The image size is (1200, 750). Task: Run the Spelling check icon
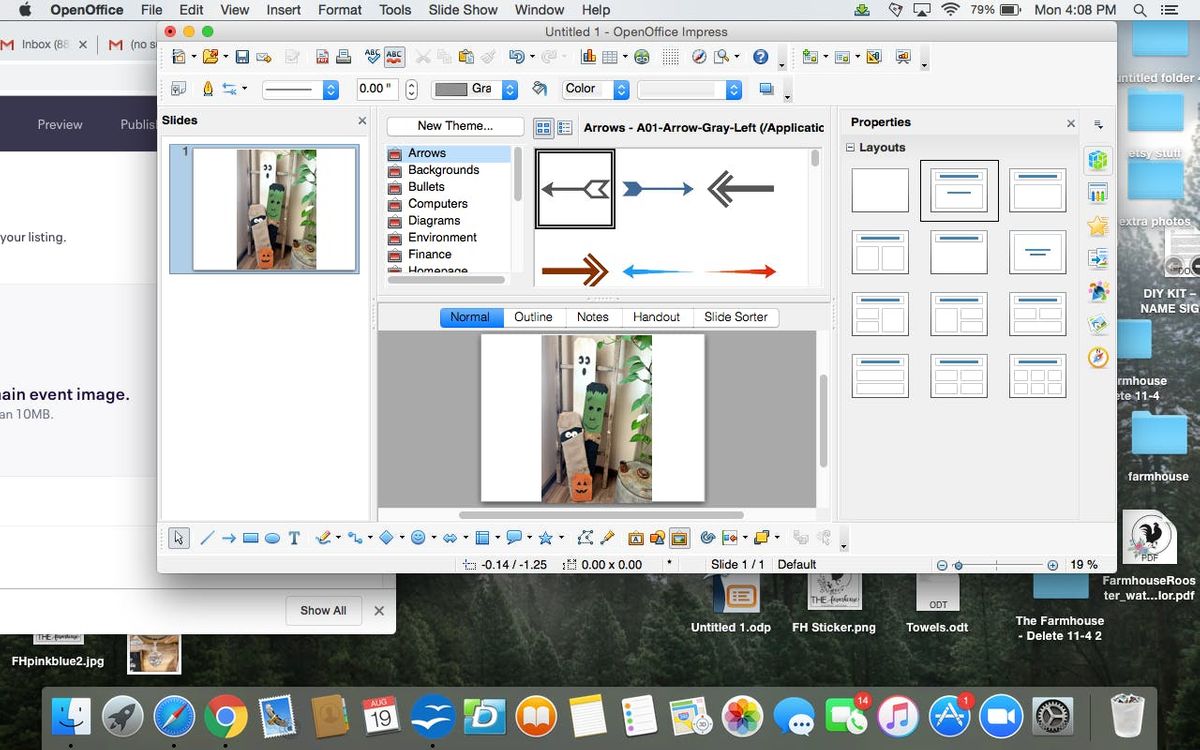[x=372, y=57]
